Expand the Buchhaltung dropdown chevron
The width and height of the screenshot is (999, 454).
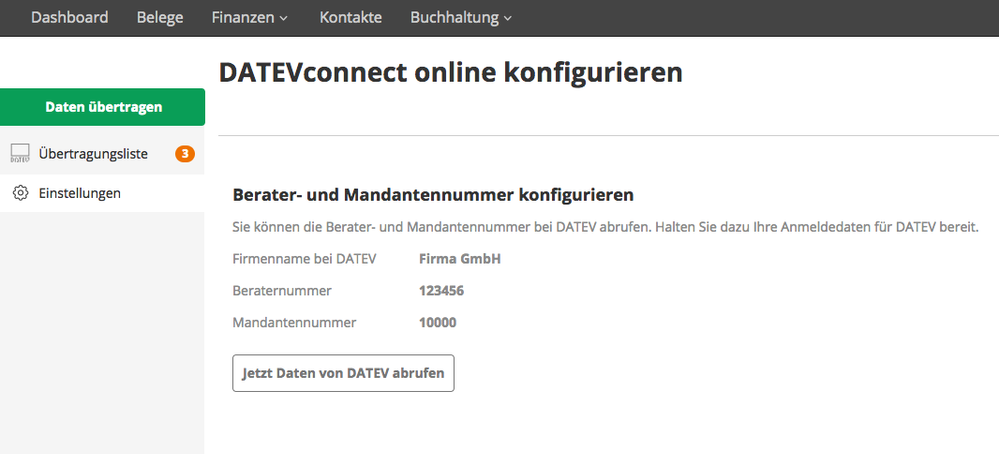point(508,18)
